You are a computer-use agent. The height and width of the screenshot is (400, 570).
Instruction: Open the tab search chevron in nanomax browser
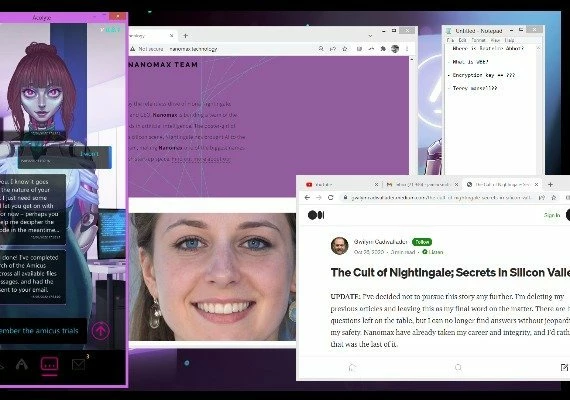(370, 36)
